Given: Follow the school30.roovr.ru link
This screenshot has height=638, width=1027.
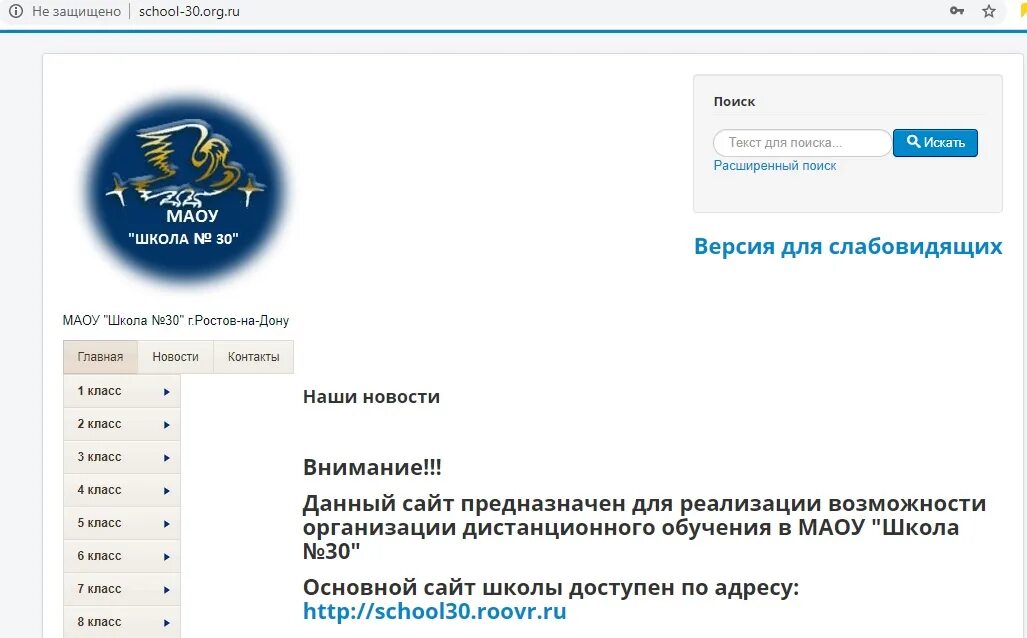Looking at the screenshot, I should click(434, 612).
